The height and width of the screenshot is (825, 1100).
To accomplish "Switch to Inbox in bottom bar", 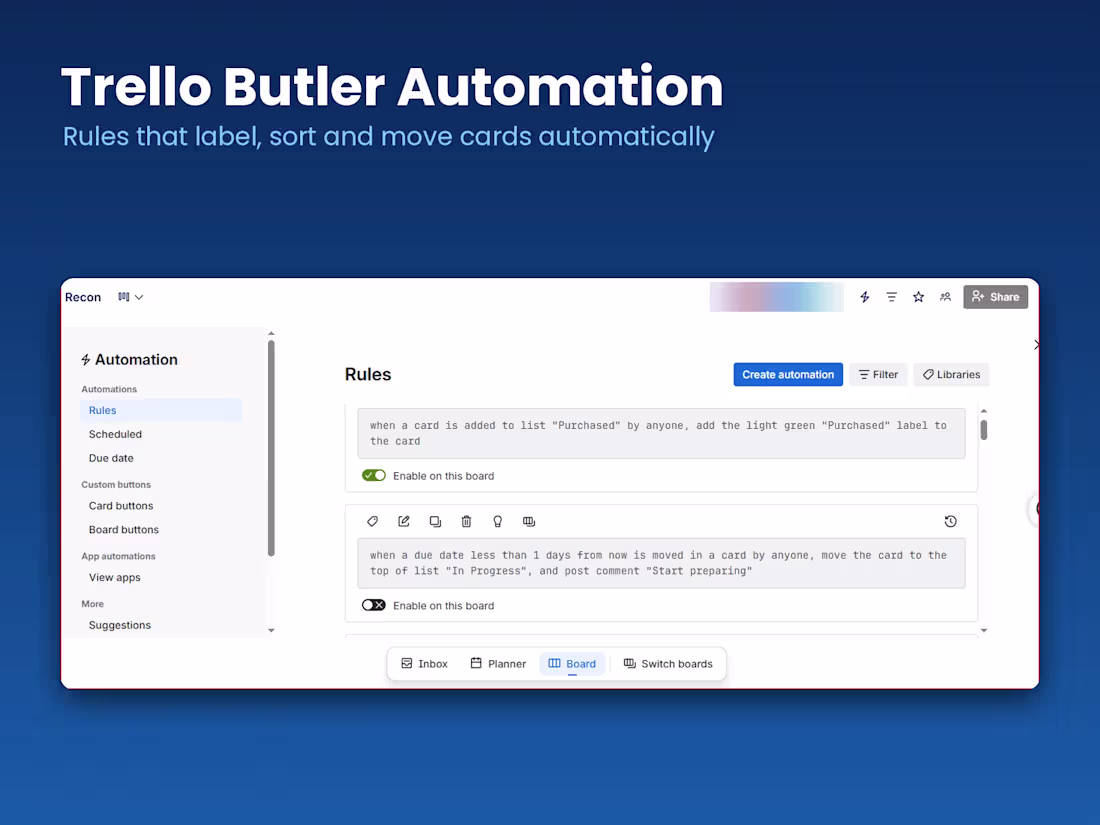I will (x=424, y=664).
